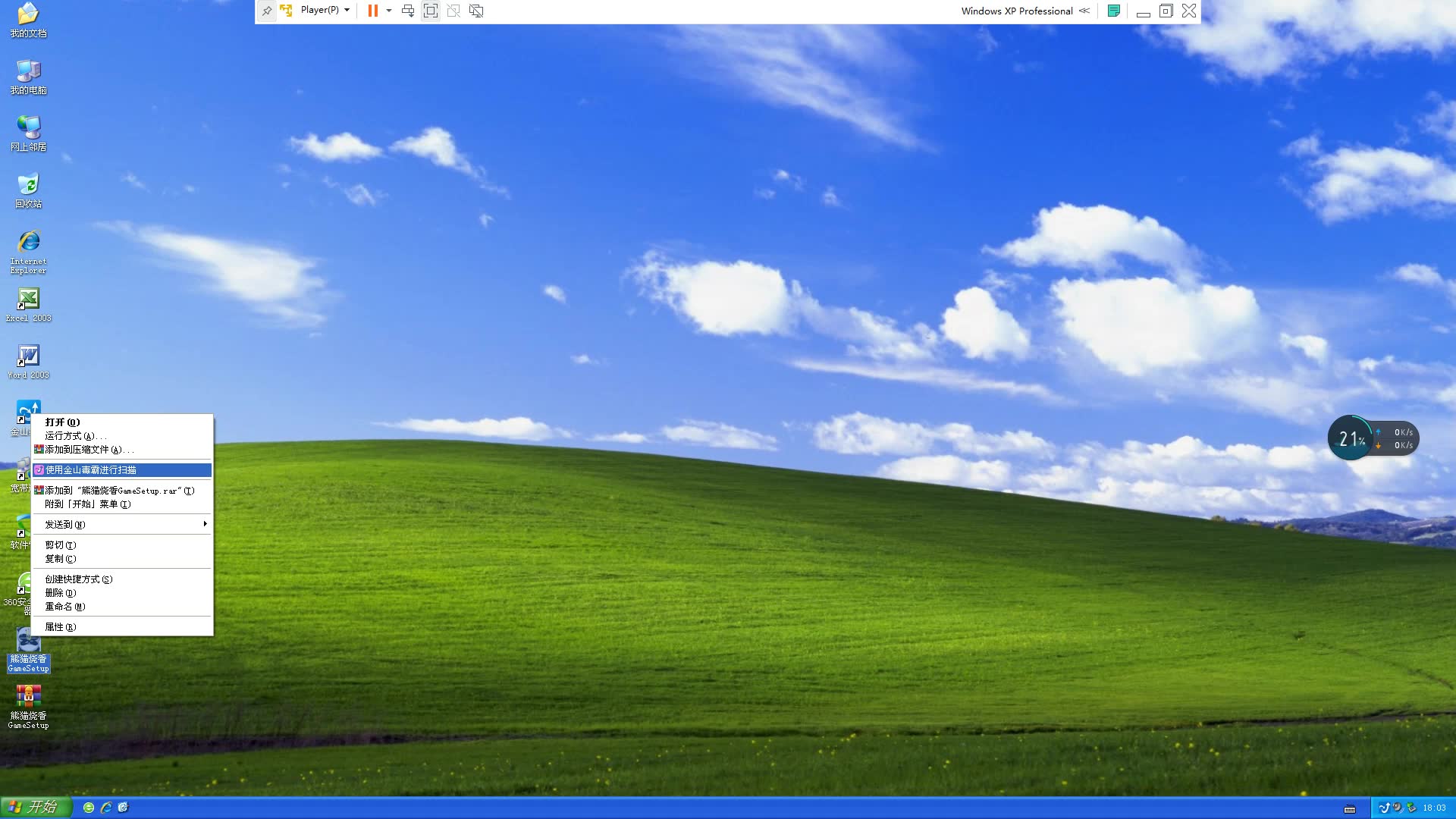The image size is (1456, 819).
Task: Collapse toolbar with double chevron arrows
Action: pyautogui.click(x=1084, y=11)
